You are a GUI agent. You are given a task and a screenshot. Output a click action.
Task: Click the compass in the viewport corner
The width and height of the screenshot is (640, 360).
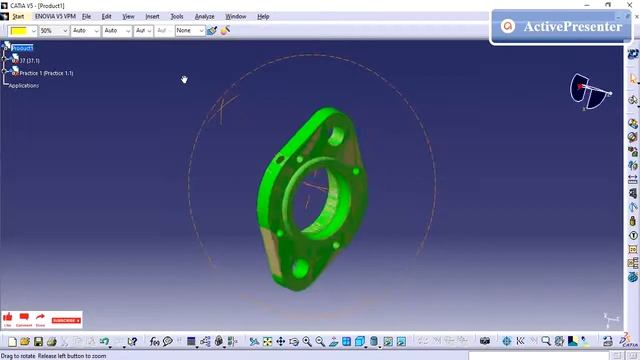pyautogui.click(x=590, y=92)
